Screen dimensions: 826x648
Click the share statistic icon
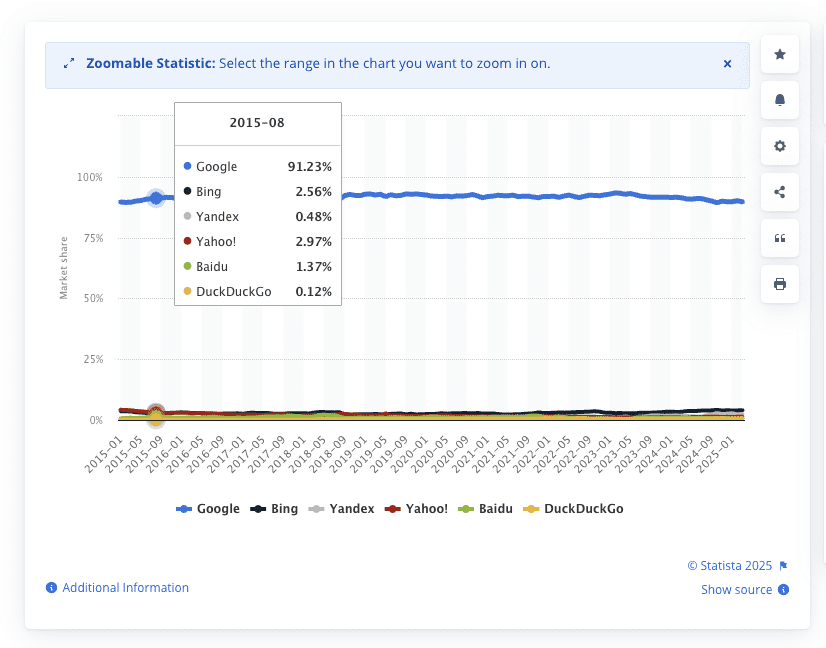pyautogui.click(x=780, y=192)
